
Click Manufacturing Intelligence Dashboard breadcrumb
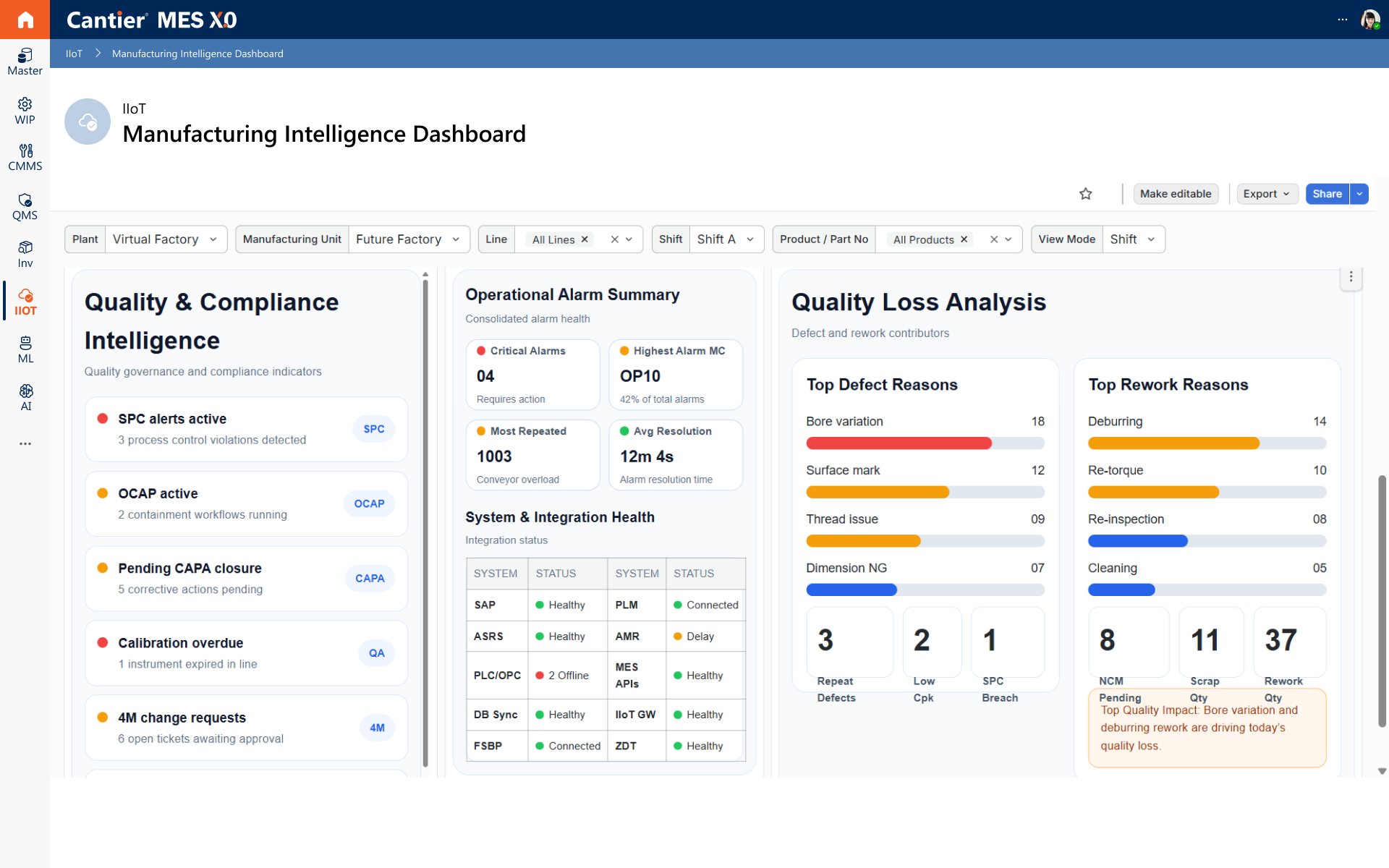point(197,54)
